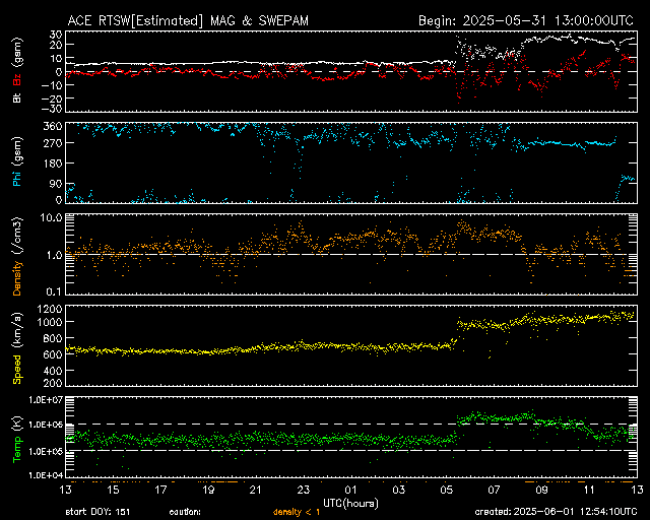Select the (/cm3) density unit label
This screenshot has width=650, height=520.
(x=17, y=236)
